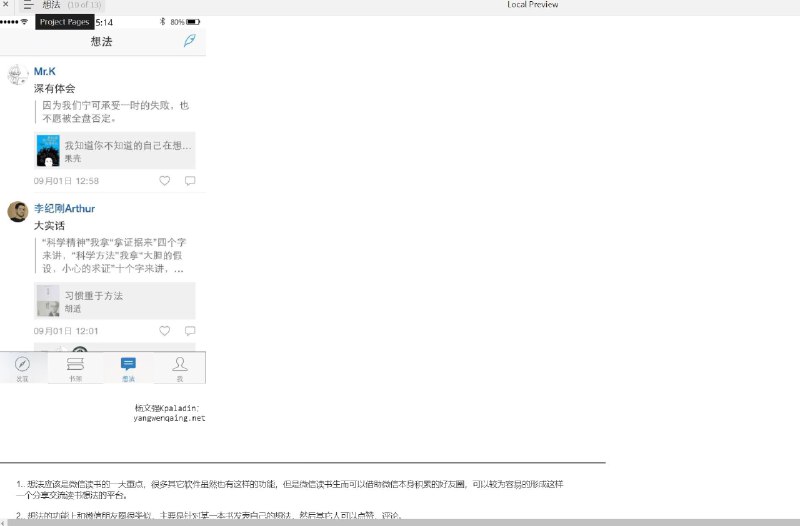Open 李纪刚Arthur's avatar photo
Image resolution: width=800 pixels, height=526 pixels.
pos(18,211)
